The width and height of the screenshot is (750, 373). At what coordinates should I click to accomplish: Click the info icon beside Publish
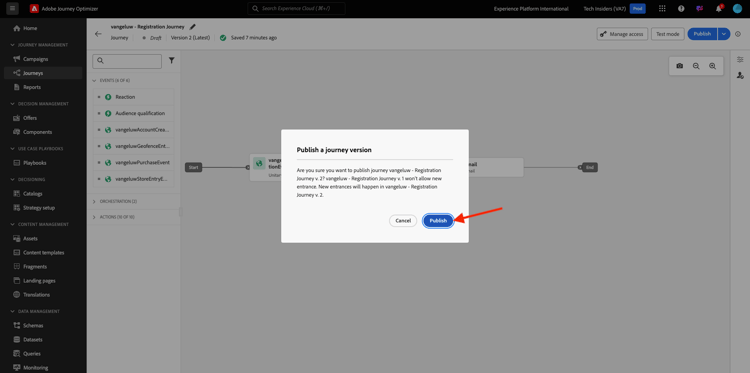[738, 34]
